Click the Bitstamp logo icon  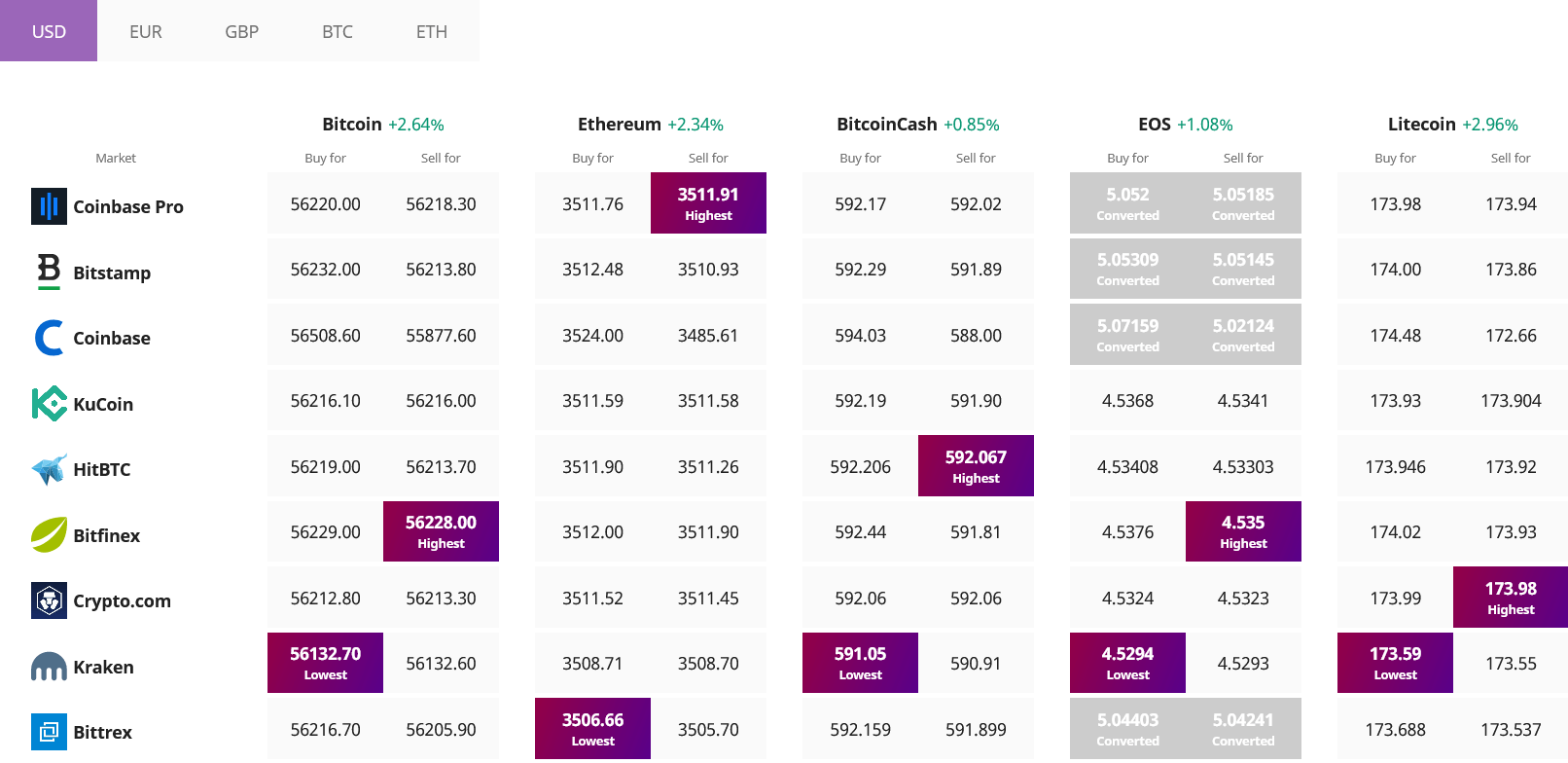pyautogui.click(x=49, y=272)
